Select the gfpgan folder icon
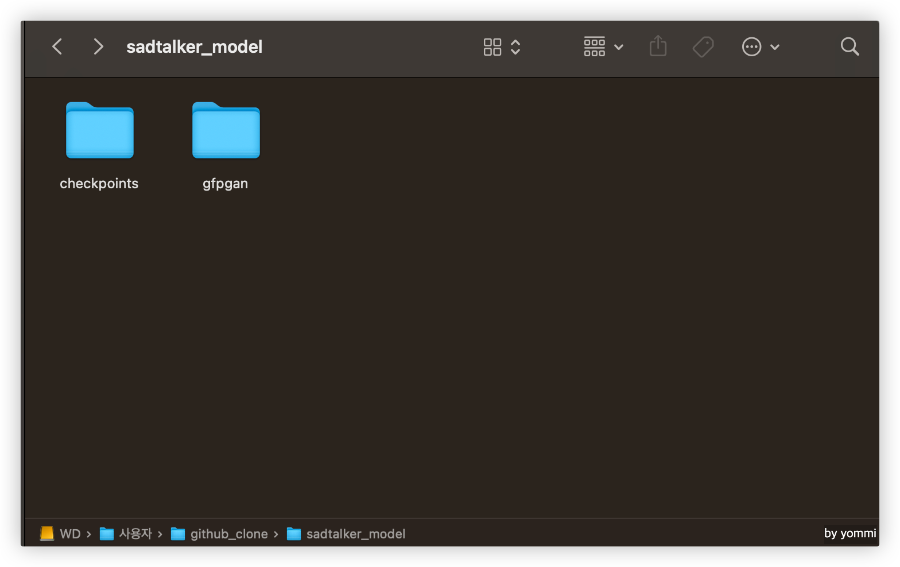900x567 pixels. (x=226, y=130)
